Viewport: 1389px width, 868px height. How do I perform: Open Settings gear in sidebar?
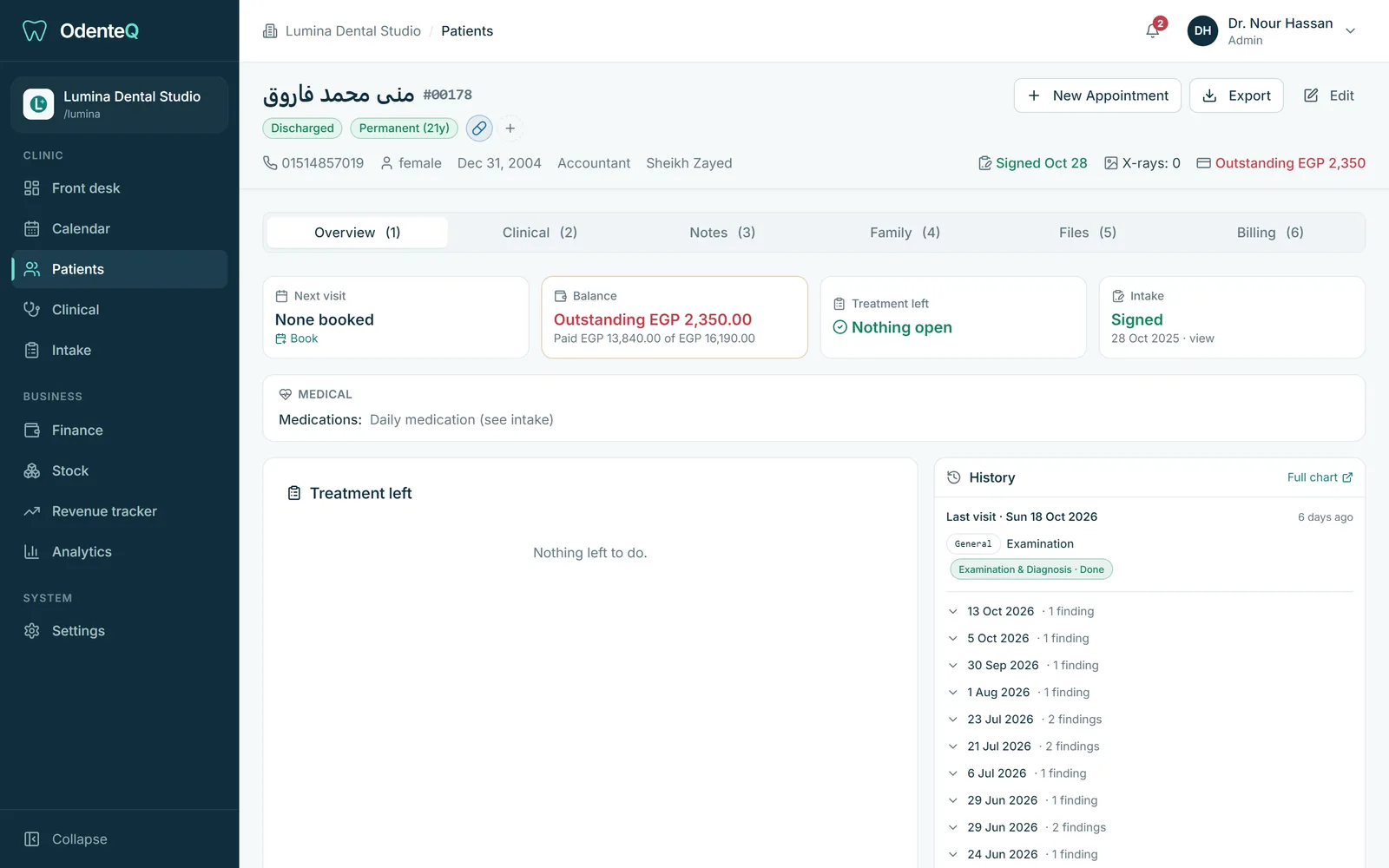tap(120, 631)
